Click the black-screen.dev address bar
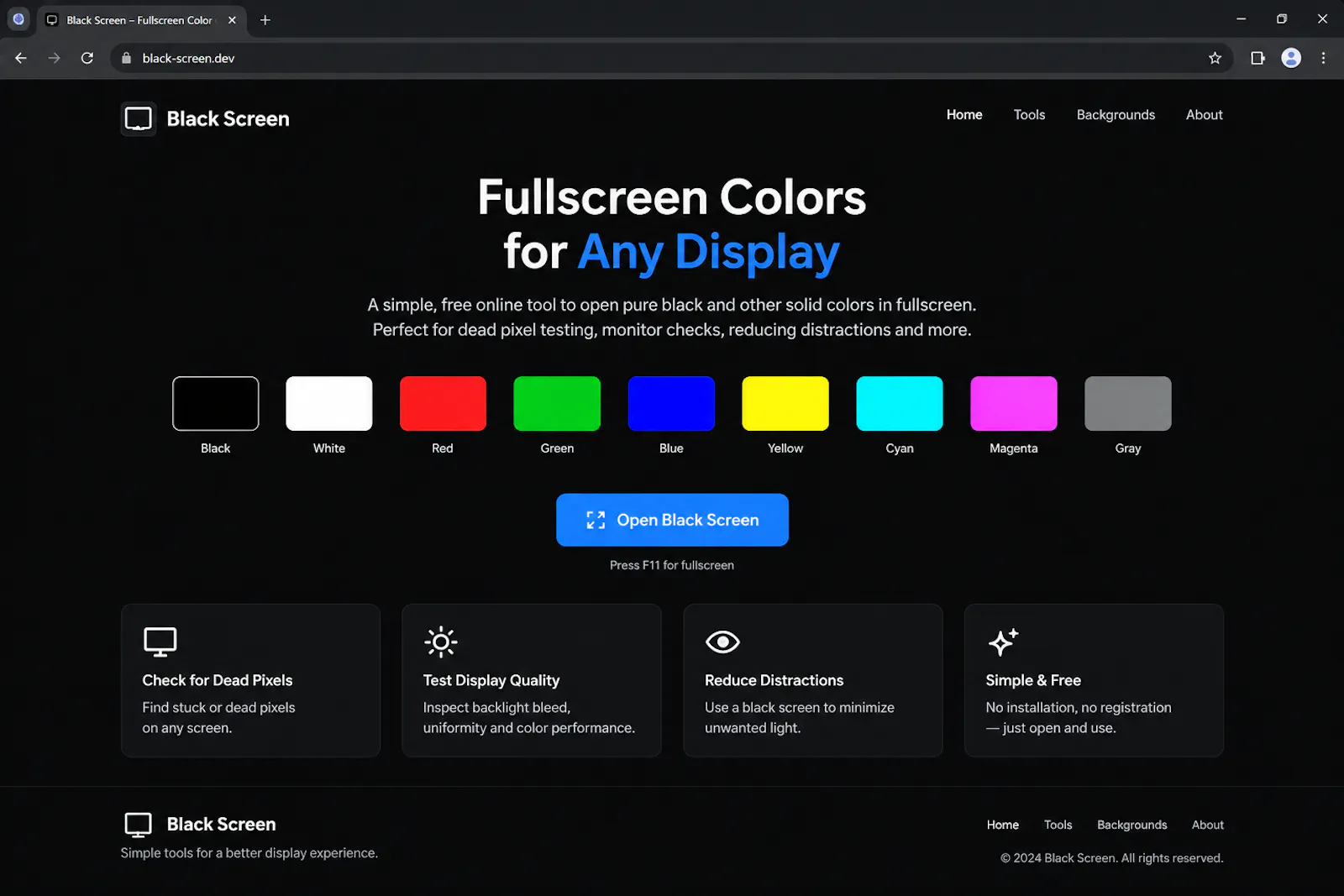The width and height of the screenshot is (1344, 896). (x=671, y=58)
